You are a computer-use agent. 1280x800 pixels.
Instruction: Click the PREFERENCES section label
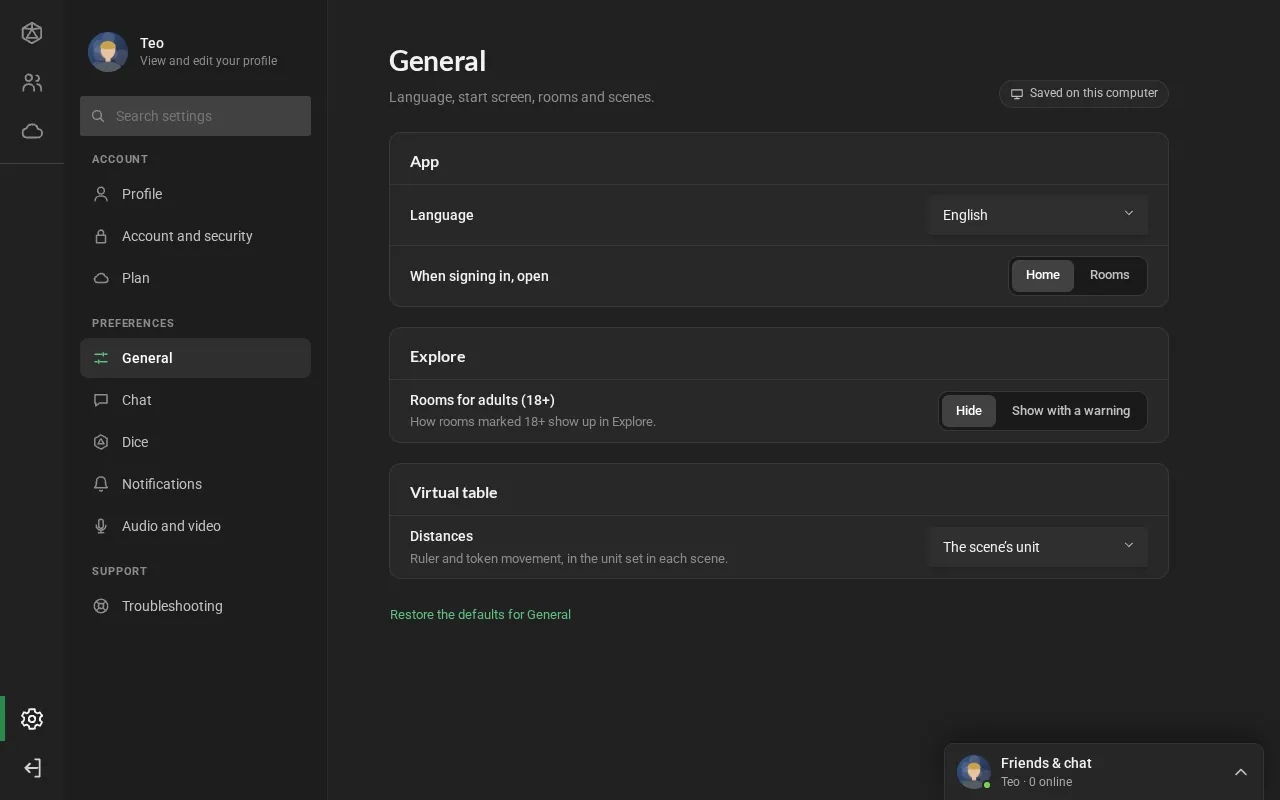click(x=133, y=323)
